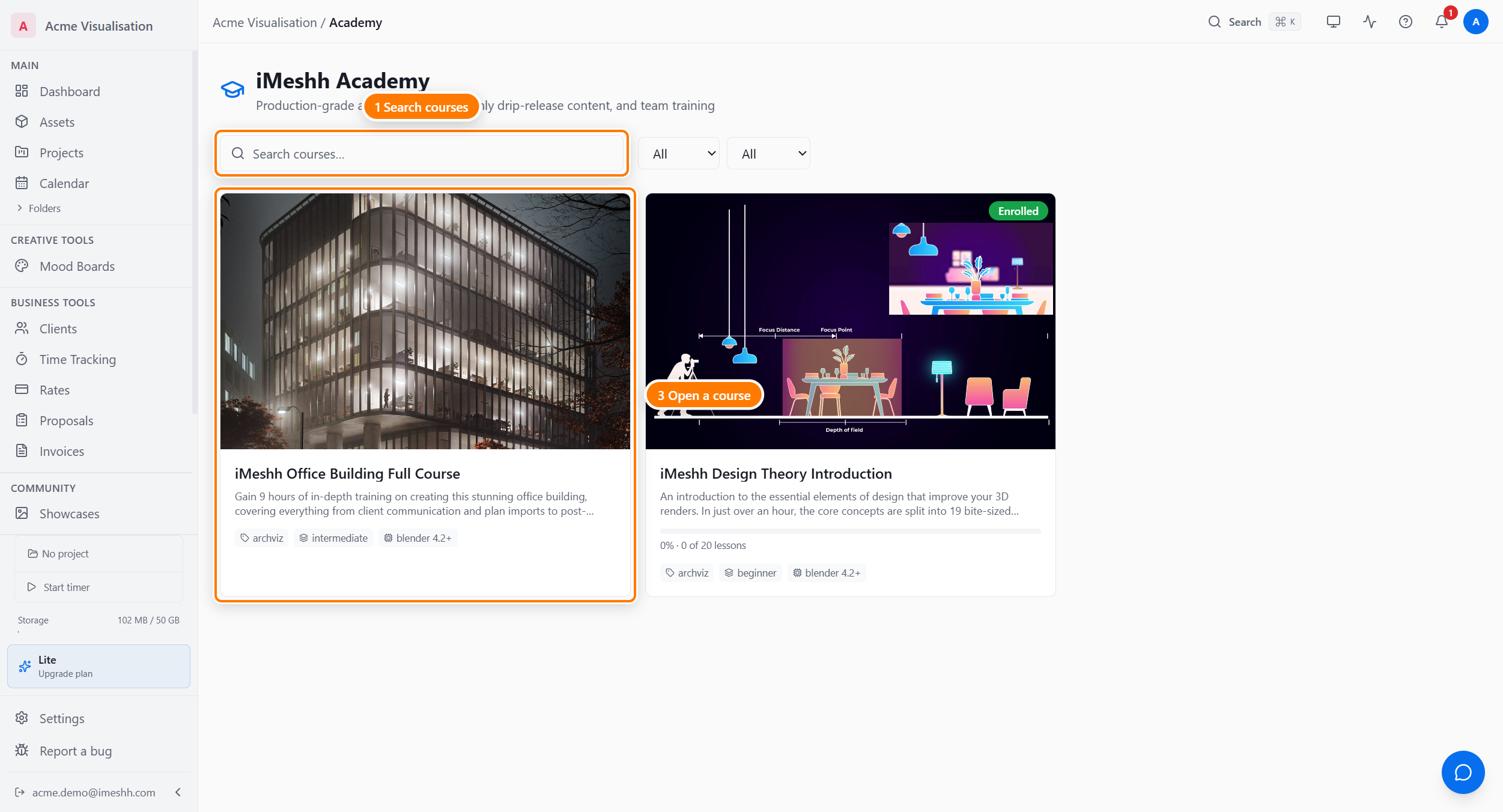Image resolution: width=1503 pixels, height=812 pixels.
Task: Click the intermediate level tag
Action: (333, 538)
